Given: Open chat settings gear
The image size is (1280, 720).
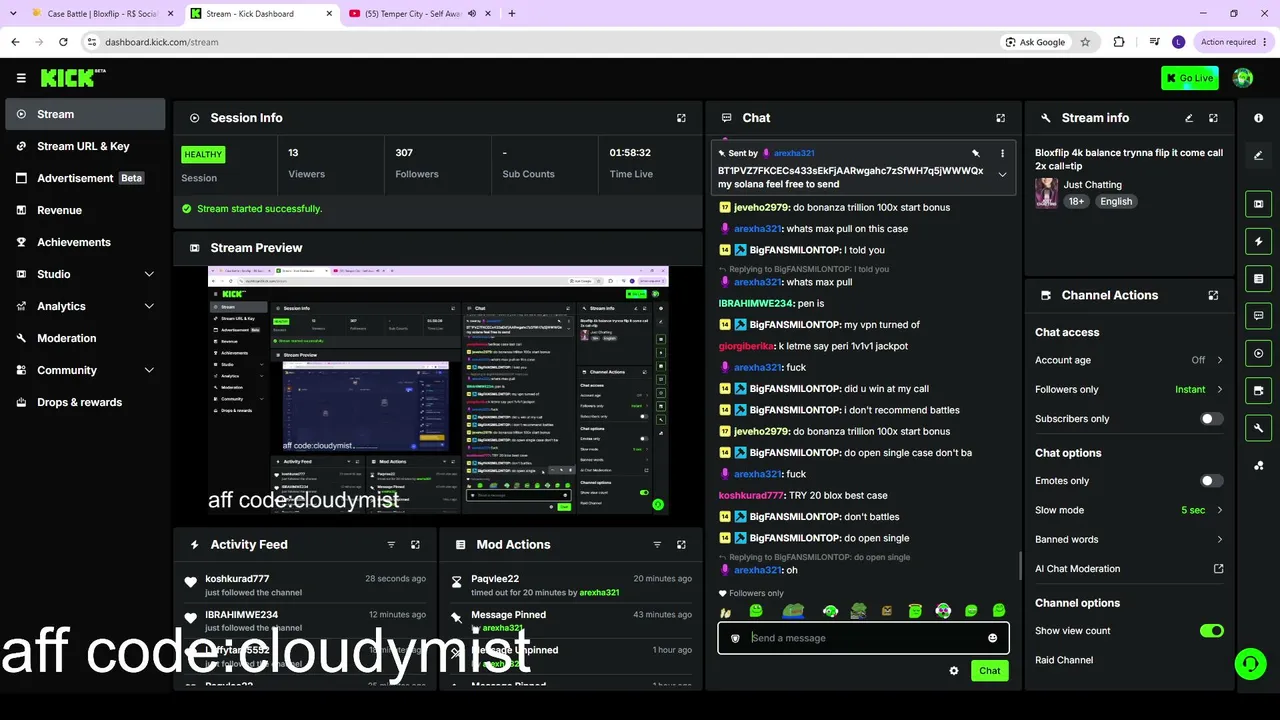Looking at the screenshot, I should pyautogui.click(x=954, y=671).
